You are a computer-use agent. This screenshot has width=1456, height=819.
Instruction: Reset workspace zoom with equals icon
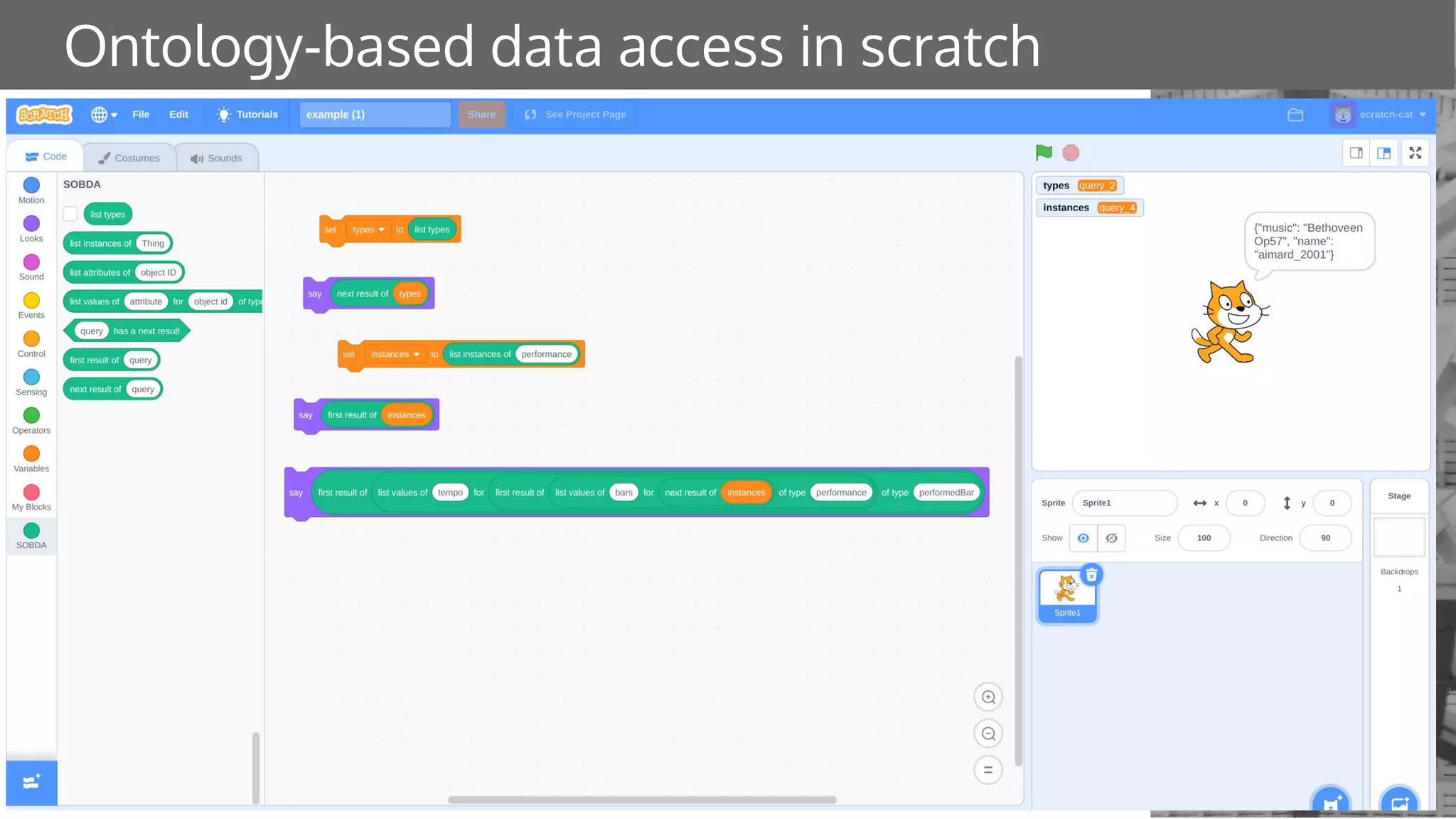pos(988,770)
